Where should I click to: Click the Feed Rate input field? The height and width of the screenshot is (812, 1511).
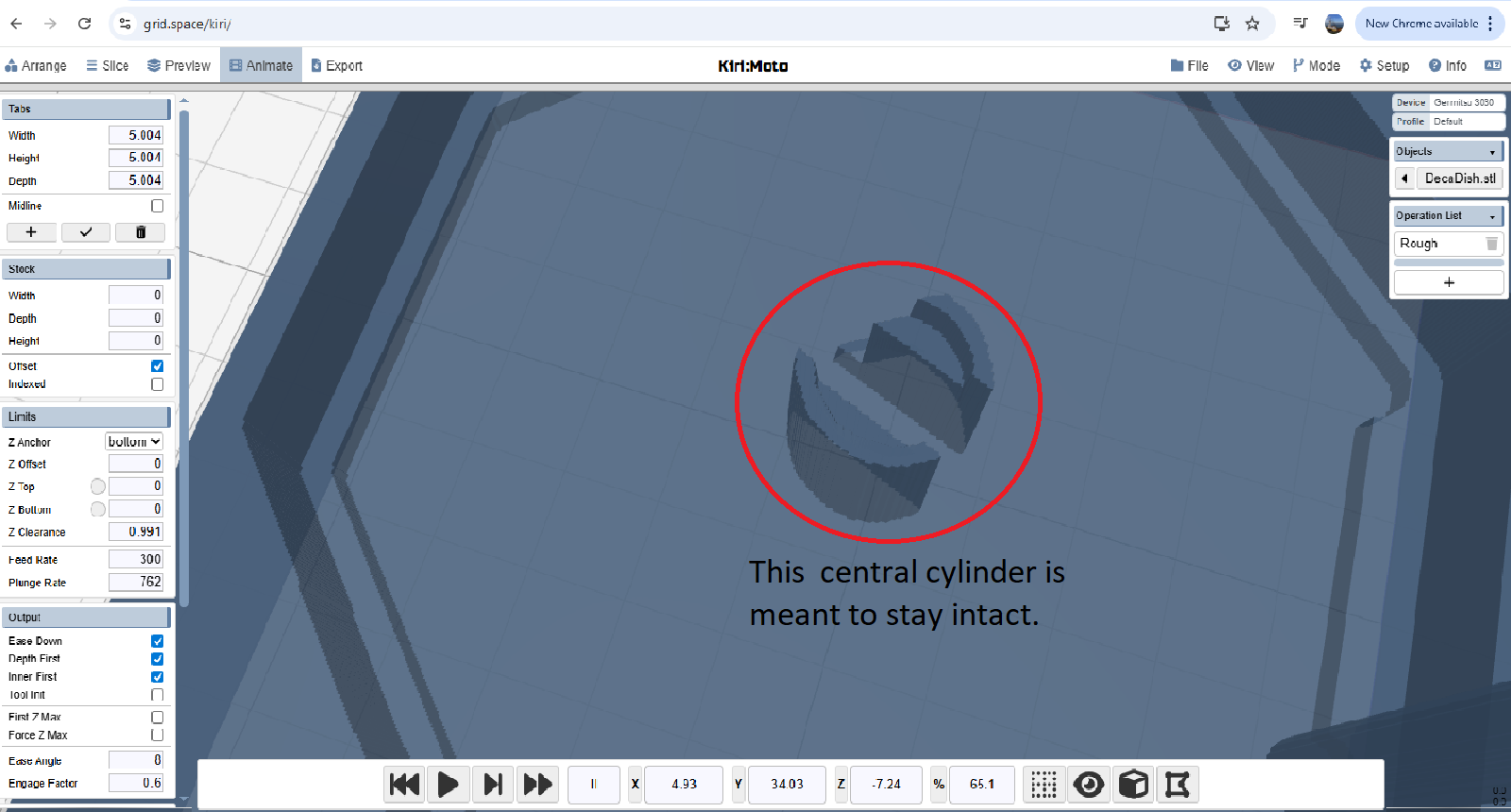click(x=136, y=560)
